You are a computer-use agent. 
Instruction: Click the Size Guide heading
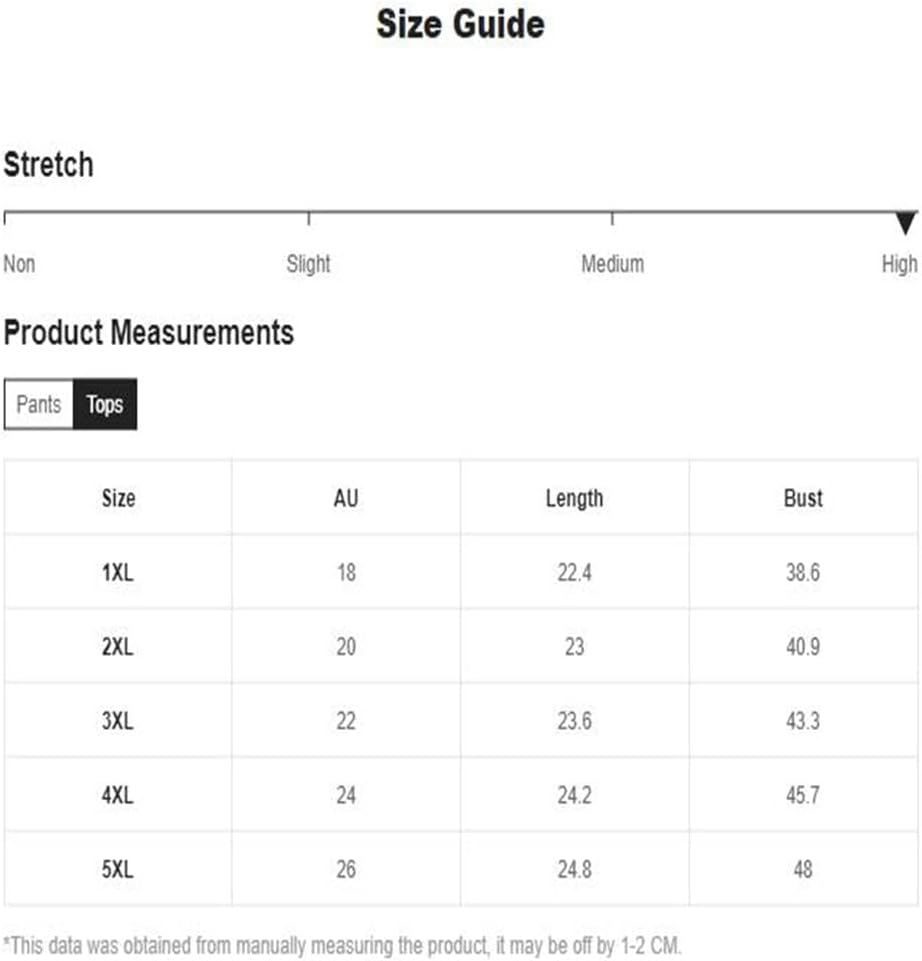coord(460,25)
